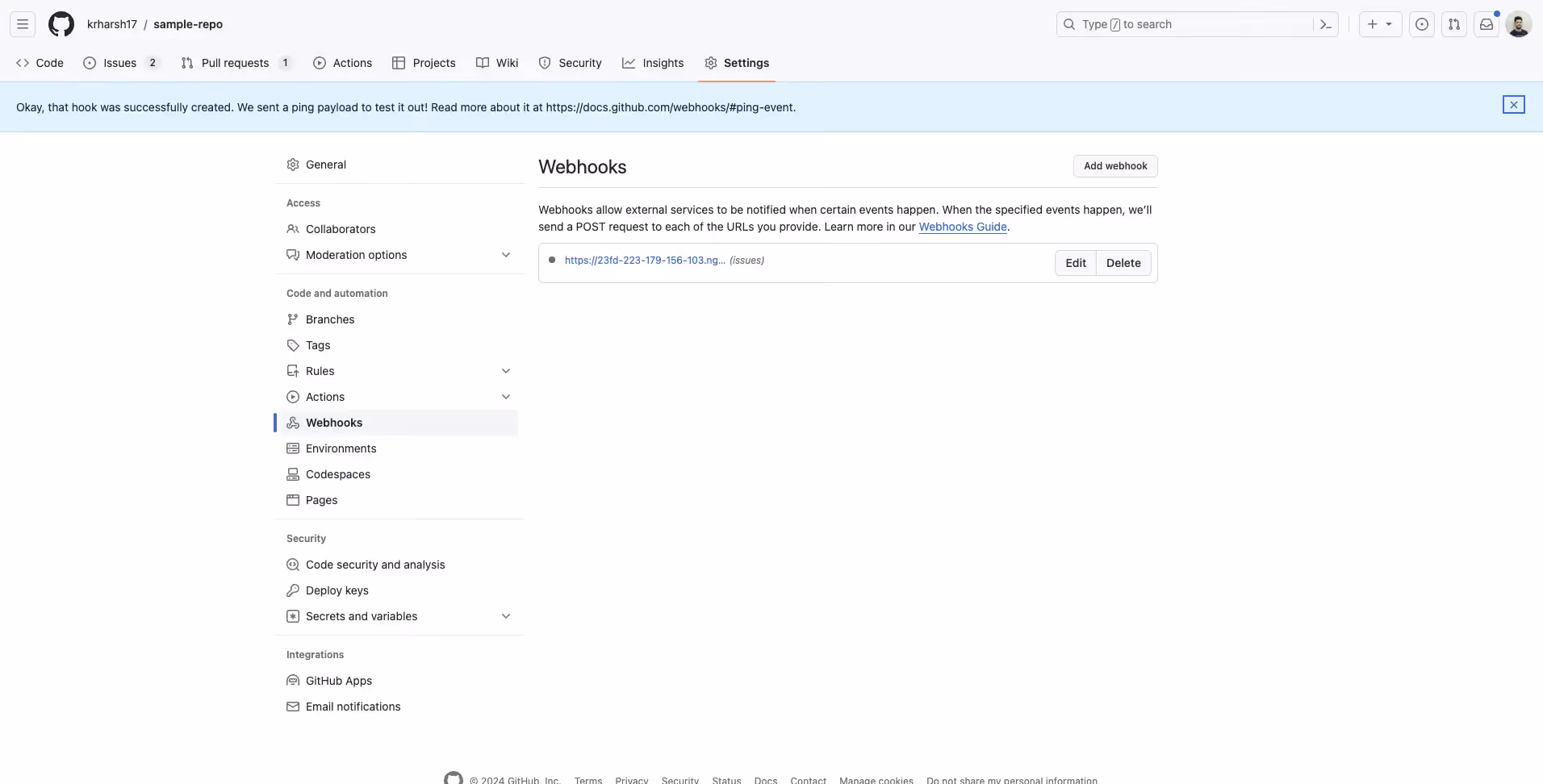The width and height of the screenshot is (1543, 784).
Task: Open your issues icon in header
Action: pos(1422,24)
